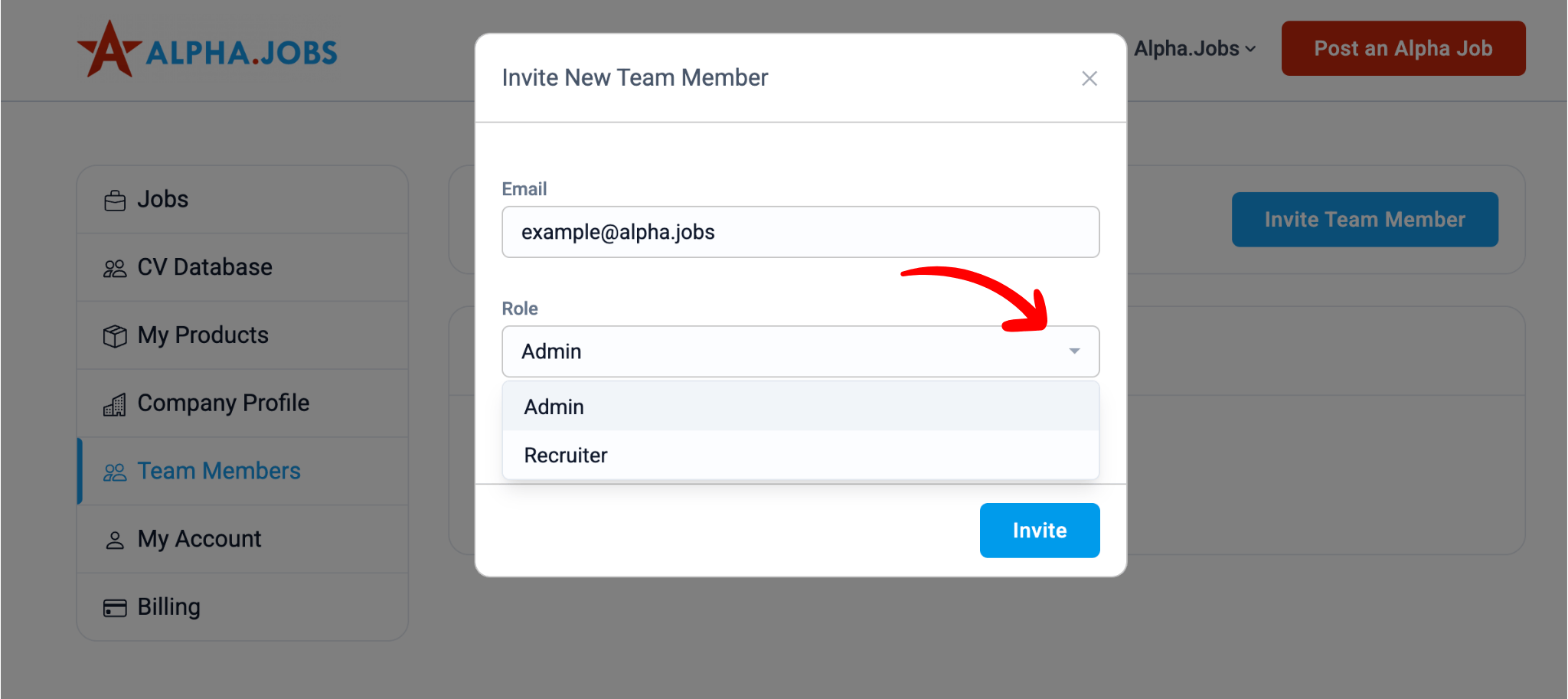Click the Company Profile building icon
The image size is (1568, 699).
coord(115,404)
